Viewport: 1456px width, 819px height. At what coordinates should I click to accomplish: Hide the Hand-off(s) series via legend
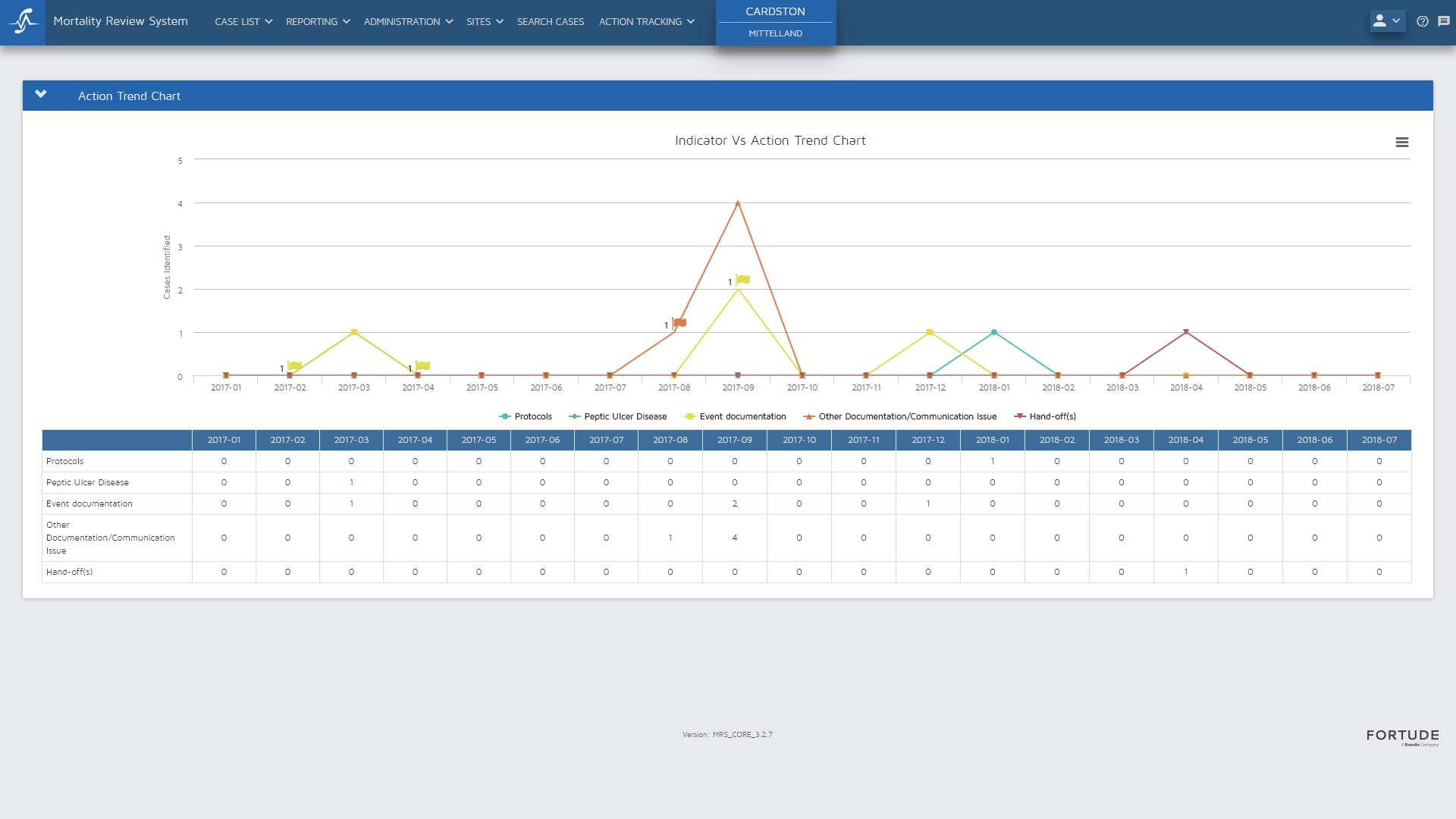pyautogui.click(x=1052, y=416)
